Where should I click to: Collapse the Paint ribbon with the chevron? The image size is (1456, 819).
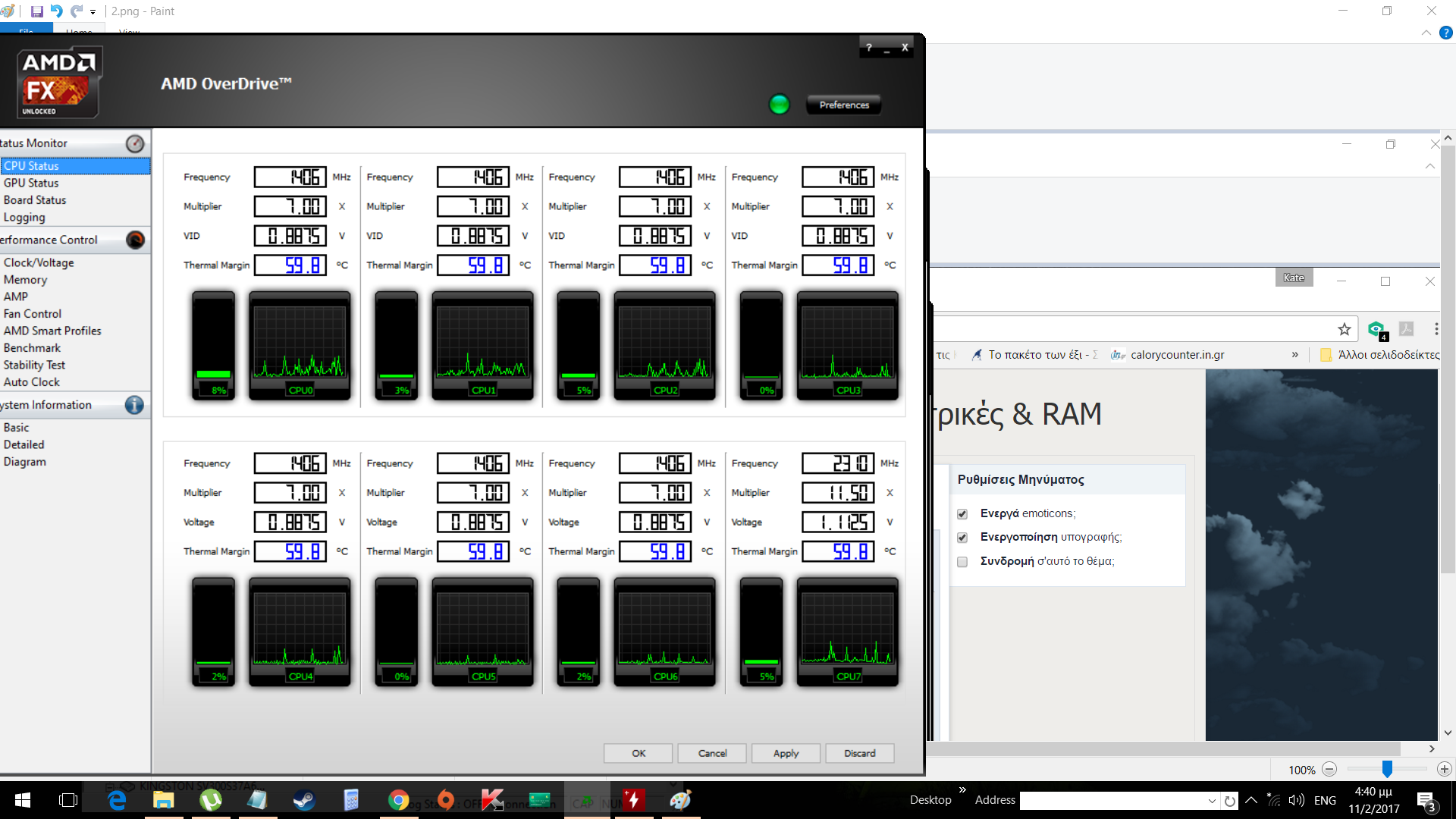click(1426, 33)
